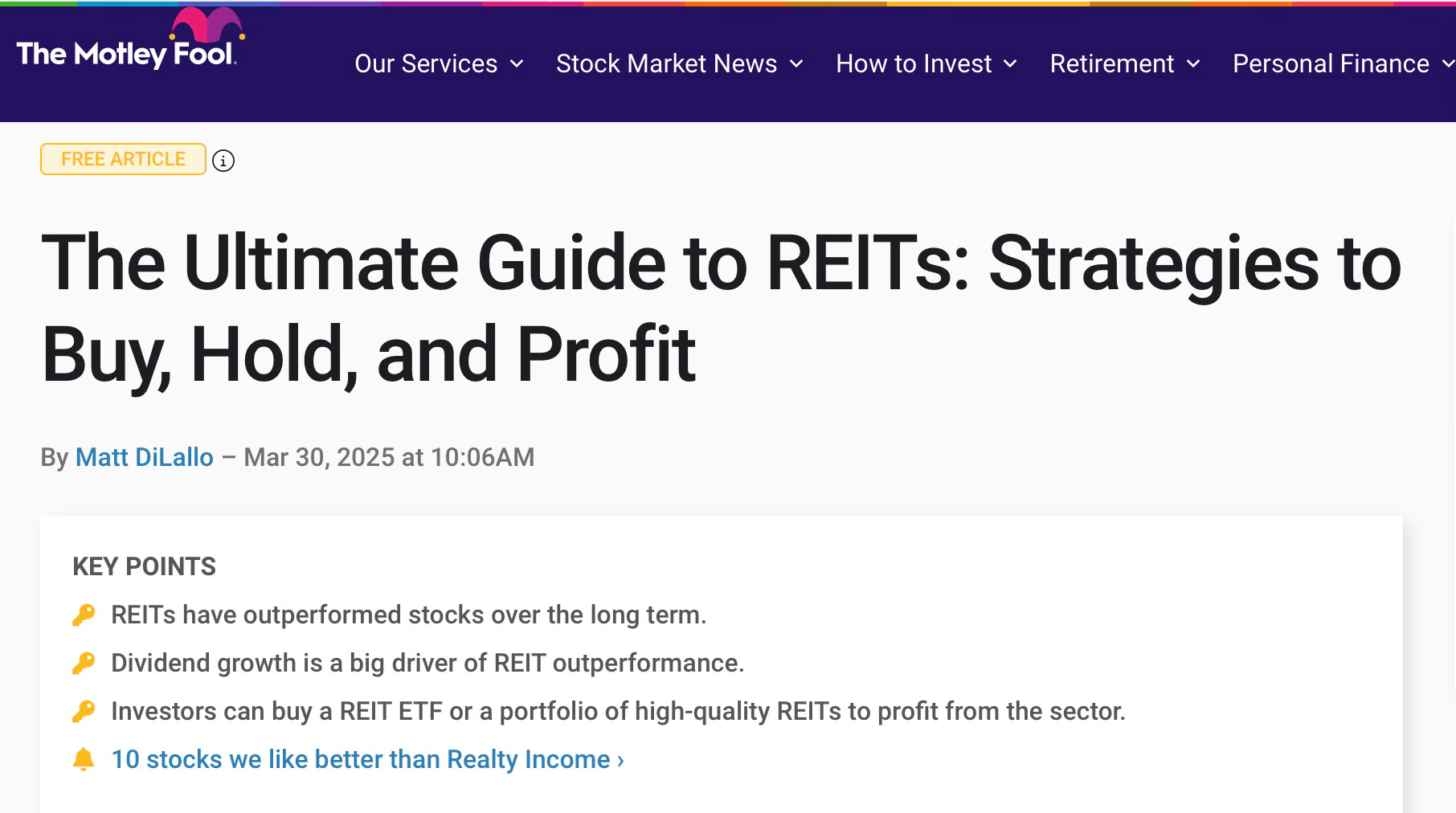Expand How to Invest chevron
Viewport: 1456px width, 813px height.
(1011, 63)
